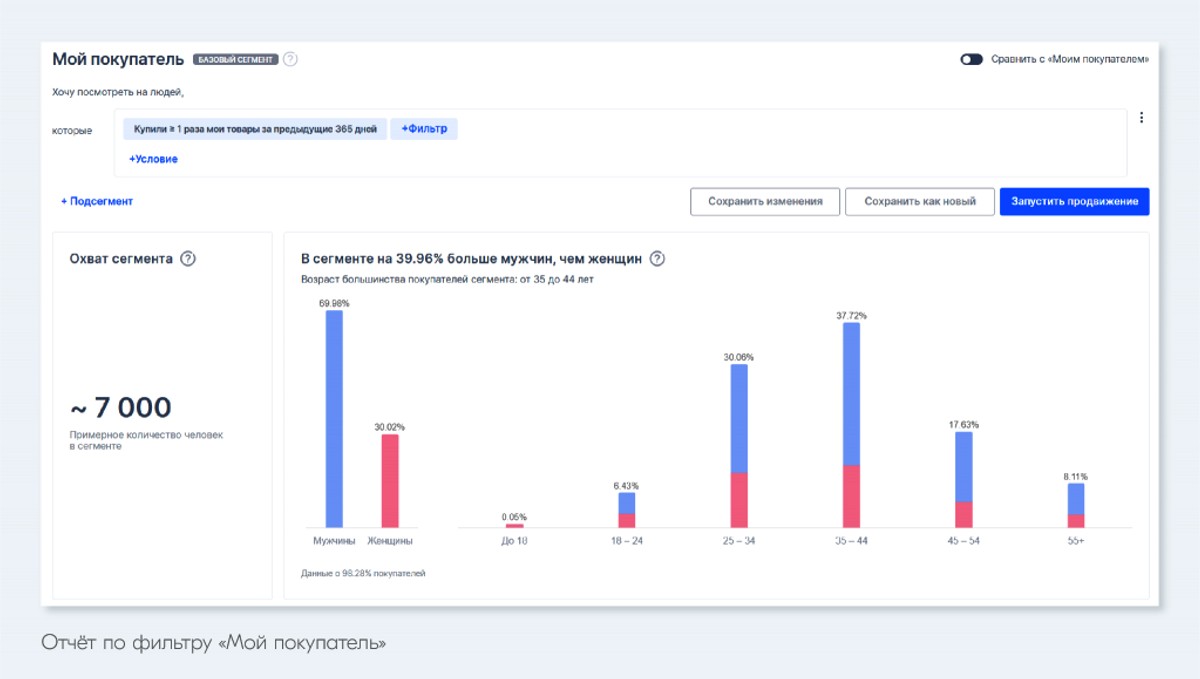Click the red Женщины bar 30.02%
Viewport: 1200px width, 679px height.
[390, 481]
